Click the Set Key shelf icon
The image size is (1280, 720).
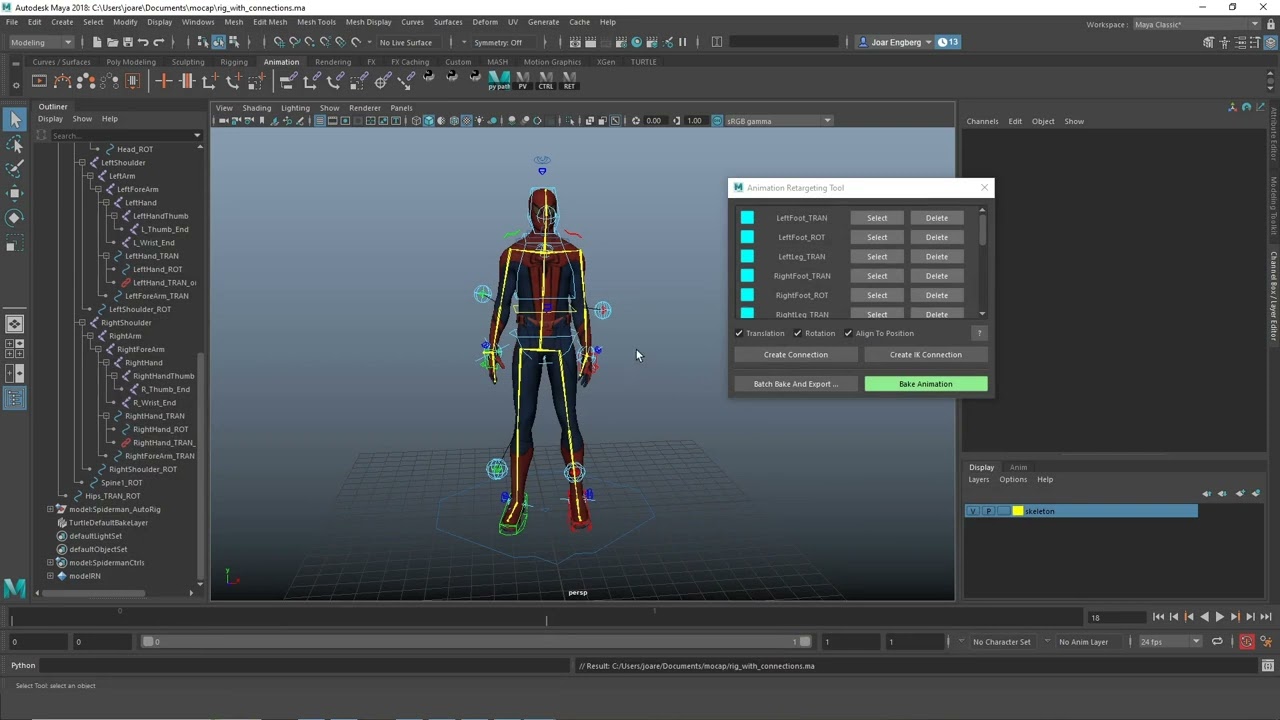(x=163, y=81)
